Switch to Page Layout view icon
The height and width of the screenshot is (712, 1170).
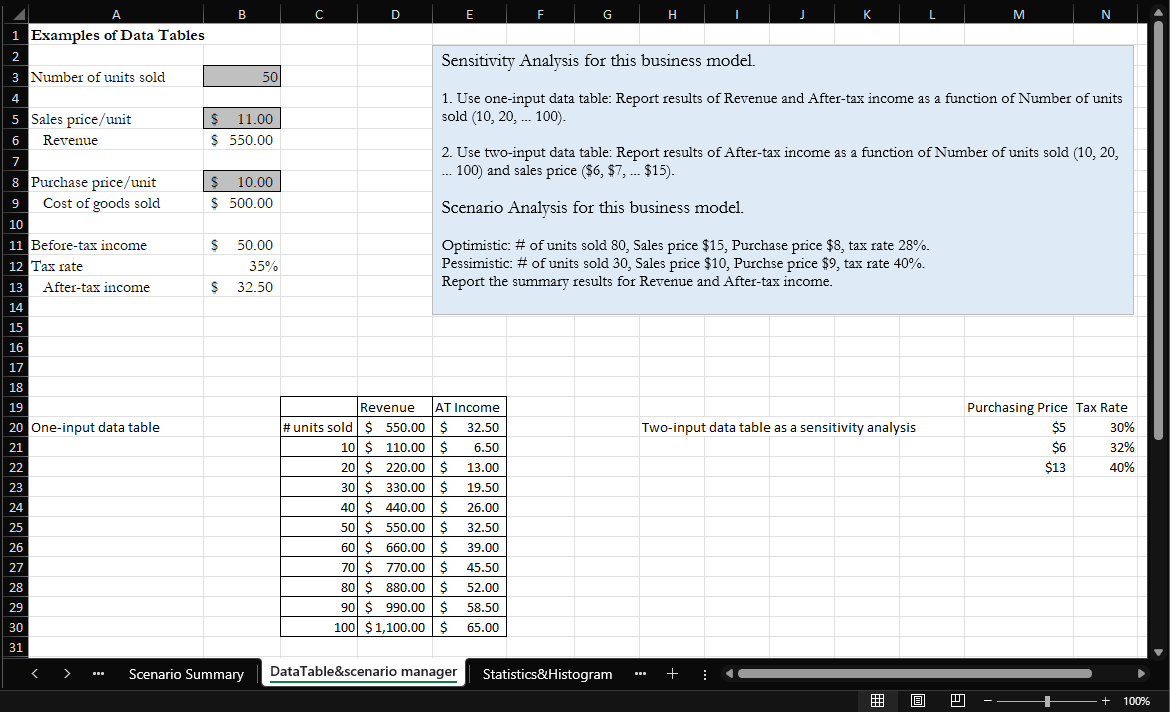(x=917, y=700)
